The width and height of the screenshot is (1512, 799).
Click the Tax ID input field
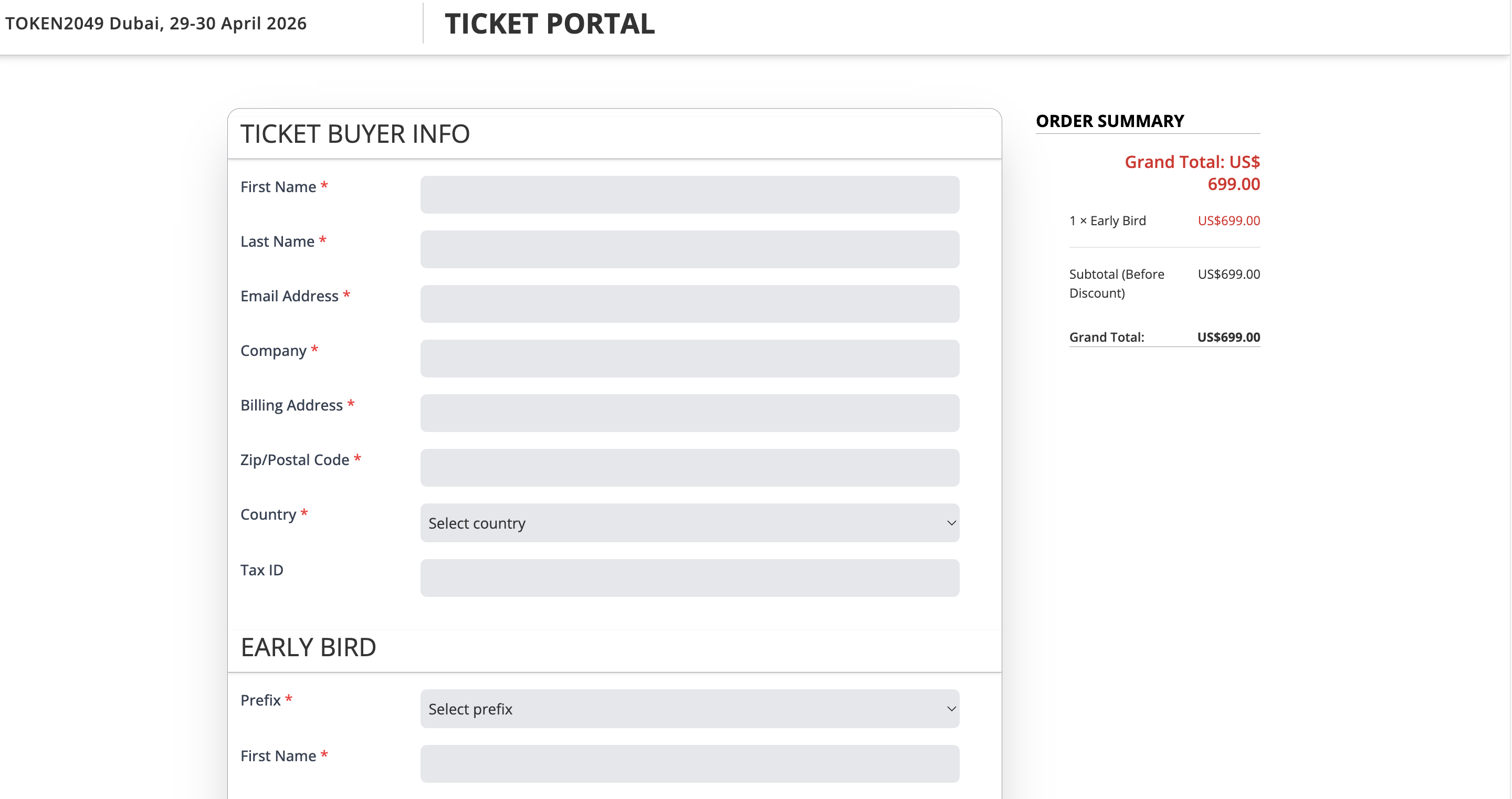point(690,577)
